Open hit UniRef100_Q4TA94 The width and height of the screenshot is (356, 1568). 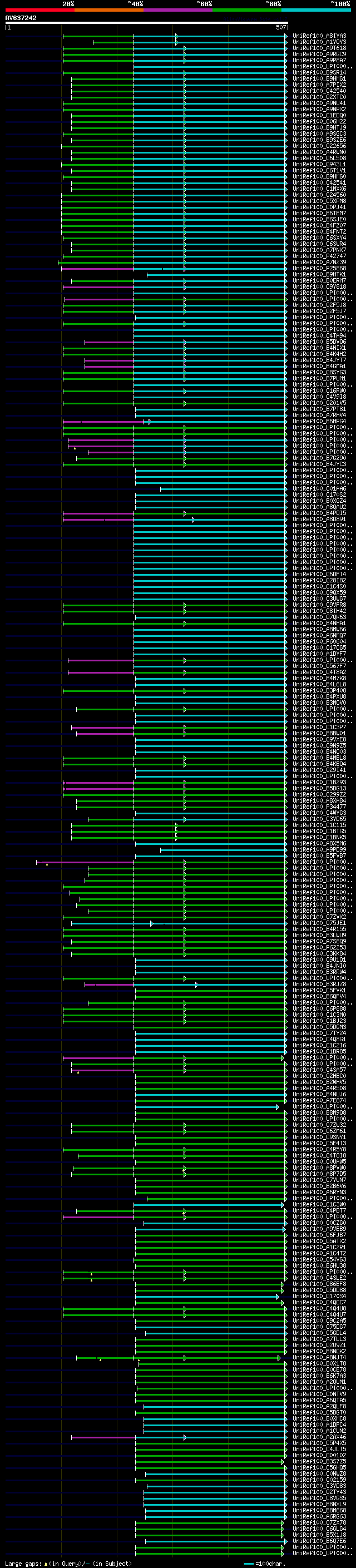tap(319, 335)
